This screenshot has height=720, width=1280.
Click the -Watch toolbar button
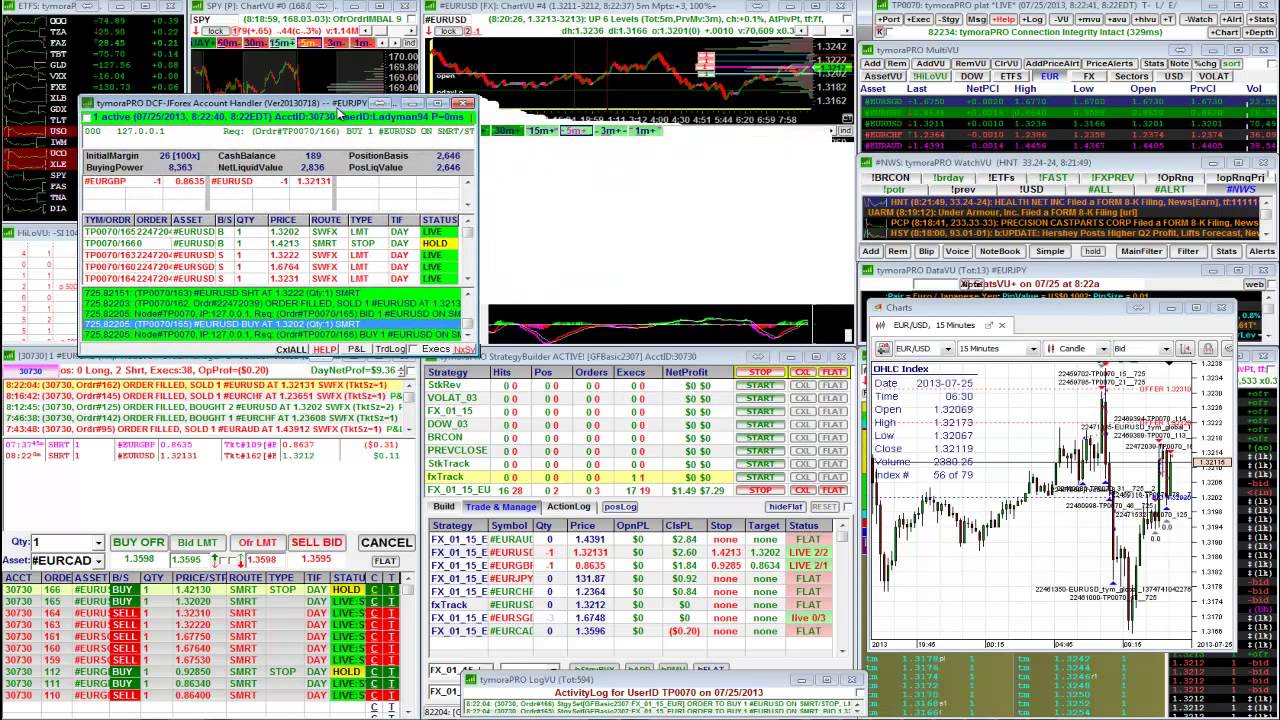click(1200, 19)
